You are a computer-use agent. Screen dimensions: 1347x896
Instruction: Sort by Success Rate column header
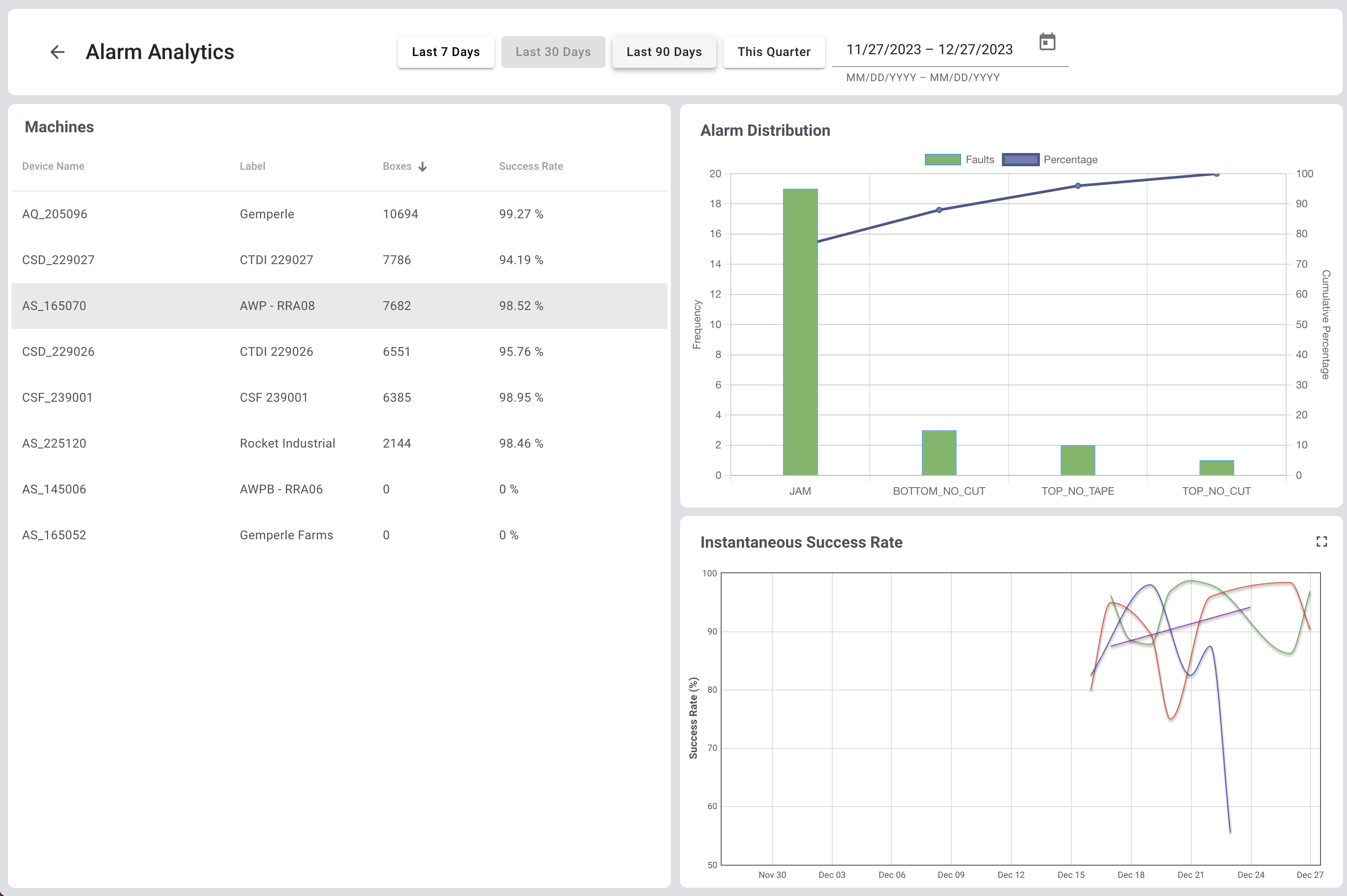pyautogui.click(x=530, y=166)
